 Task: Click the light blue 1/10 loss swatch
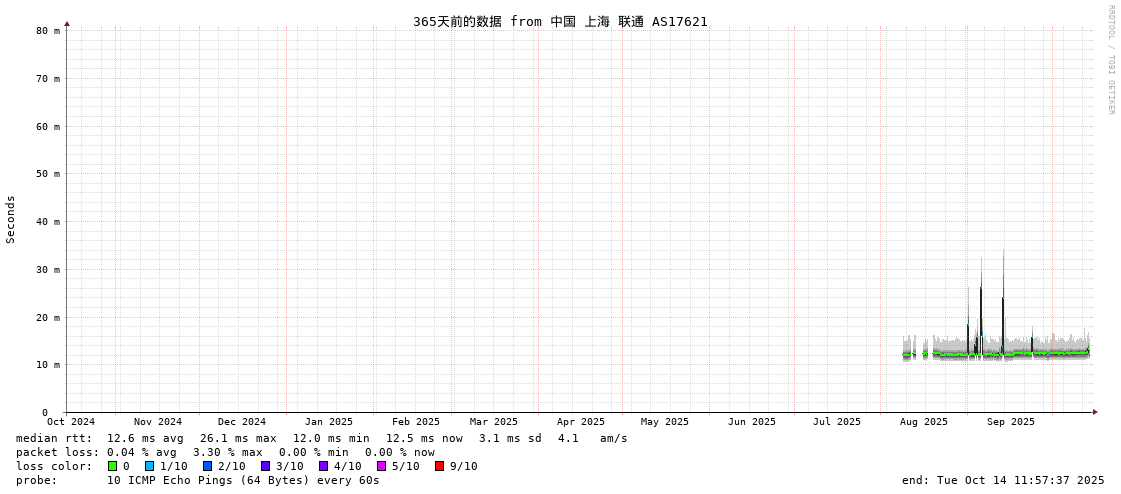(149, 466)
